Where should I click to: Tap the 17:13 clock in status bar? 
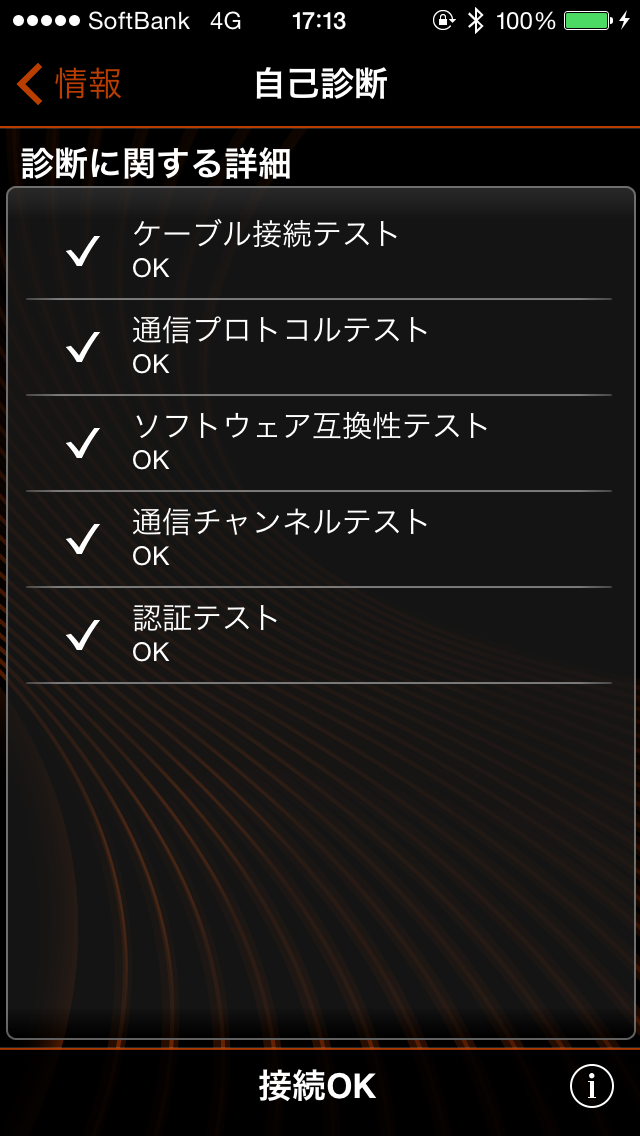click(x=319, y=21)
